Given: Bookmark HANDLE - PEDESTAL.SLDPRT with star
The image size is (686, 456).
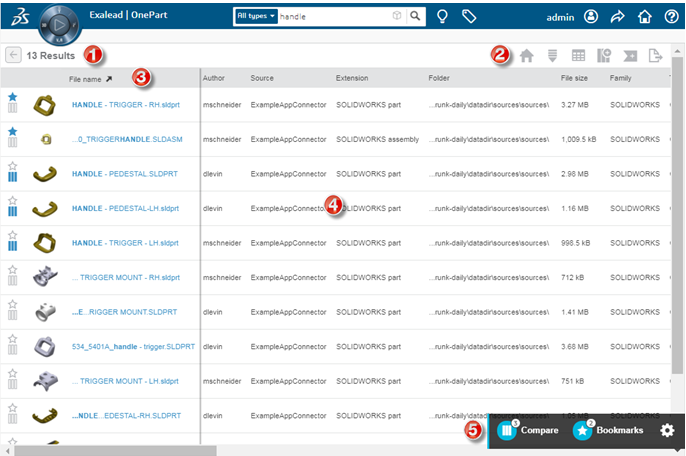Looking at the screenshot, I should (13, 166).
